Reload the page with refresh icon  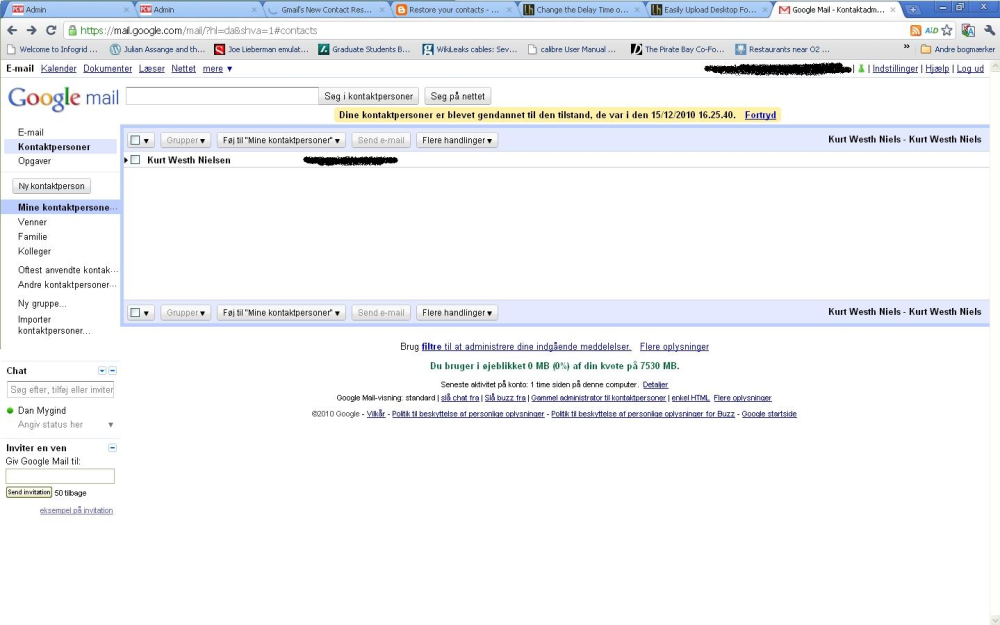click(x=51, y=30)
